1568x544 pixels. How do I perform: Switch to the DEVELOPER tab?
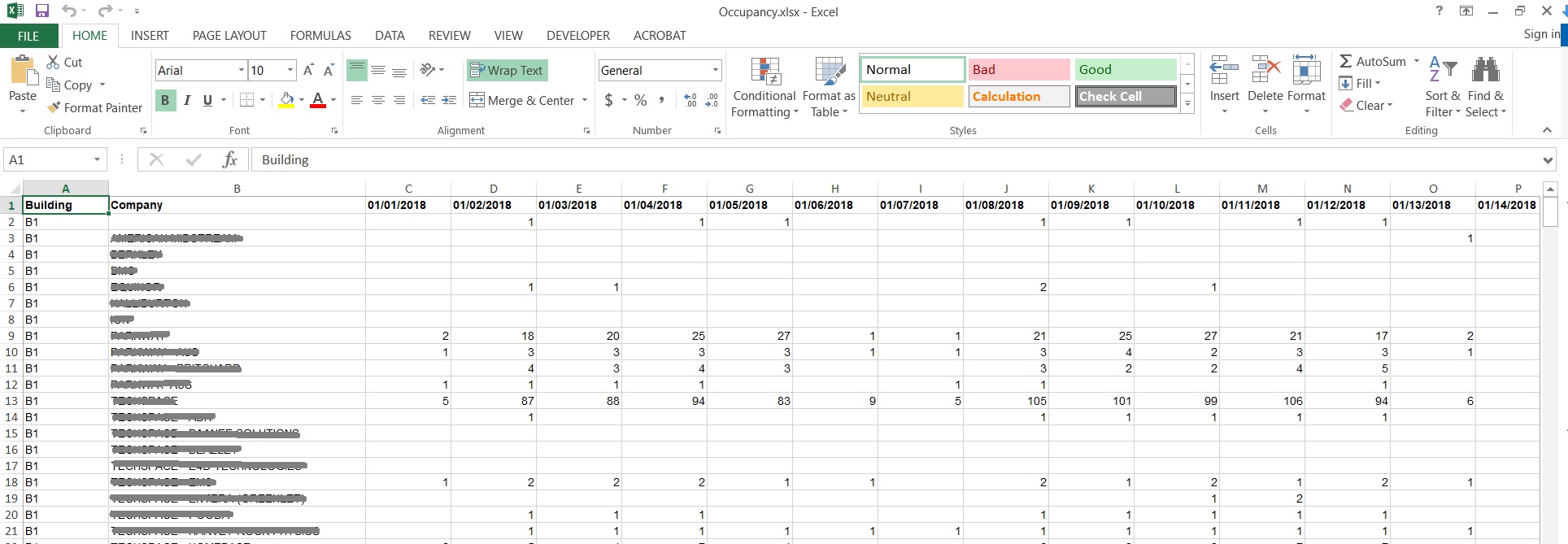(578, 36)
